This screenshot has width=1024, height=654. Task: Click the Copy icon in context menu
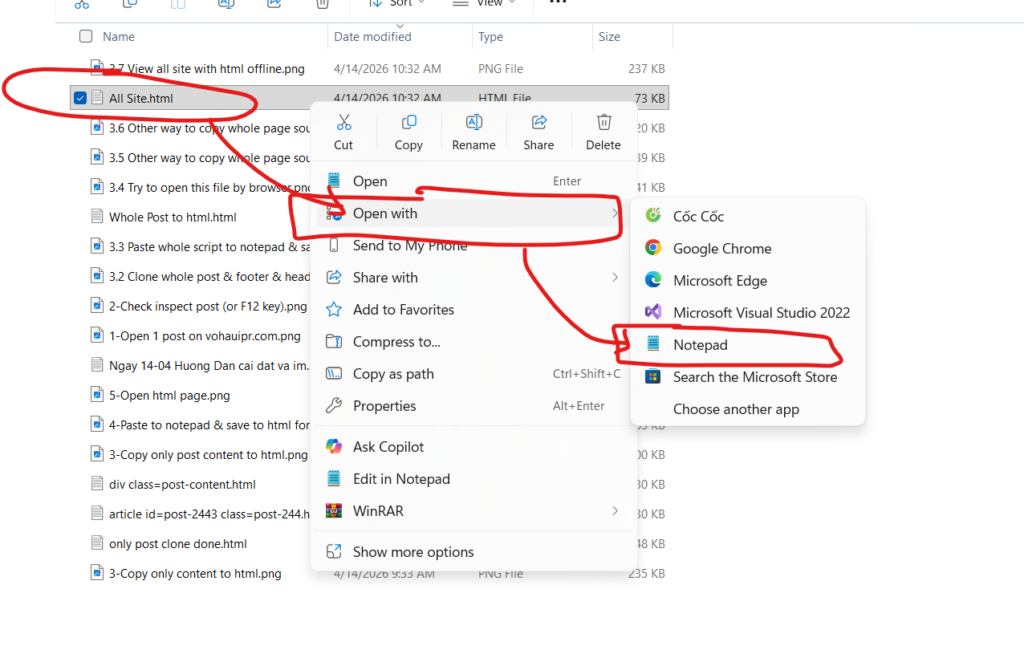coord(408,123)
